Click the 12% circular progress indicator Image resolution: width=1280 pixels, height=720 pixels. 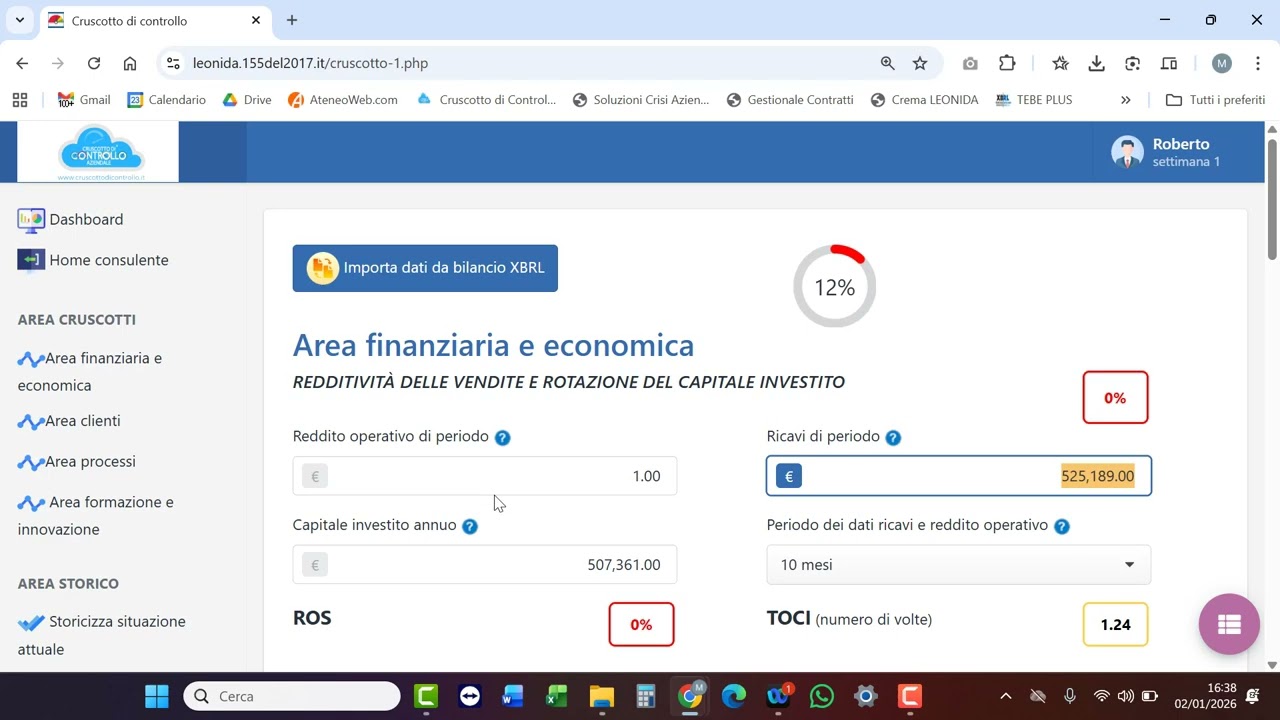[834, 288]
